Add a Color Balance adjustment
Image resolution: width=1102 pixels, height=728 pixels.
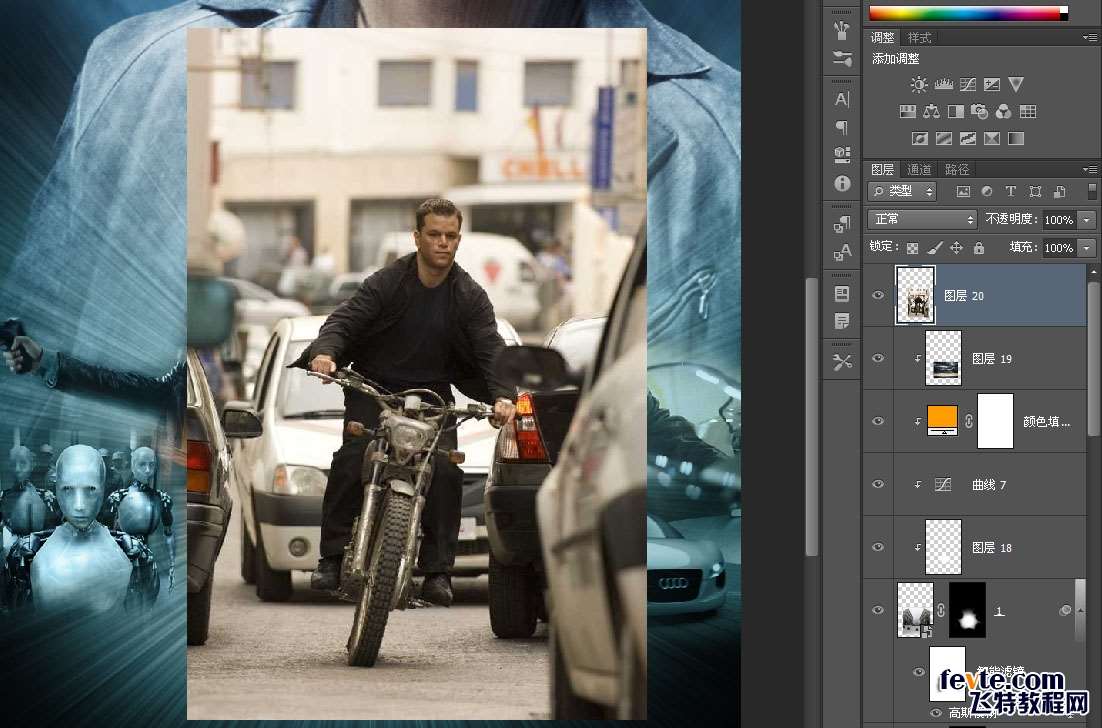(x=932, y=112)
